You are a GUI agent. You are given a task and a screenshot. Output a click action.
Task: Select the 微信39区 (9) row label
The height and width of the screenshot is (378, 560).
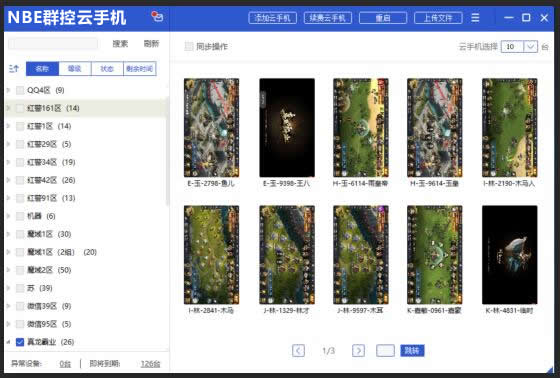(49, 306)
